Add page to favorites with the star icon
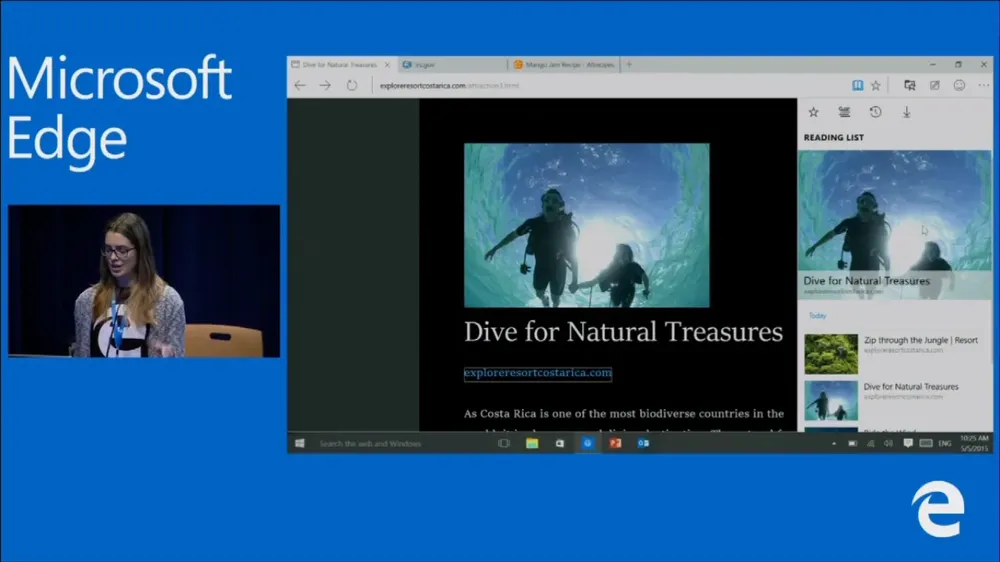 (876, 86)
